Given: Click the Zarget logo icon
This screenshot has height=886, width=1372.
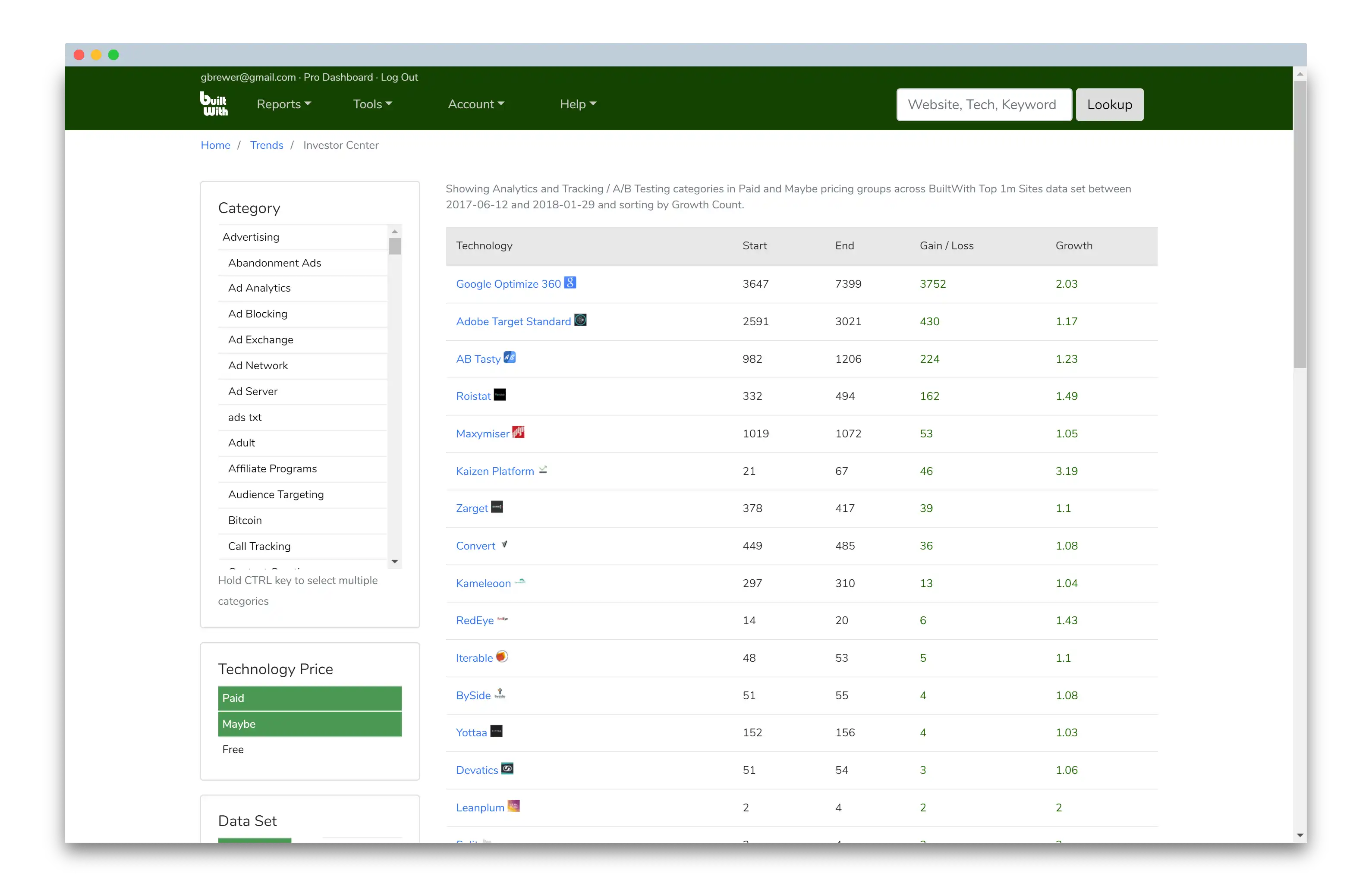Looking at the screenshot, I should (x=497, y=507).
